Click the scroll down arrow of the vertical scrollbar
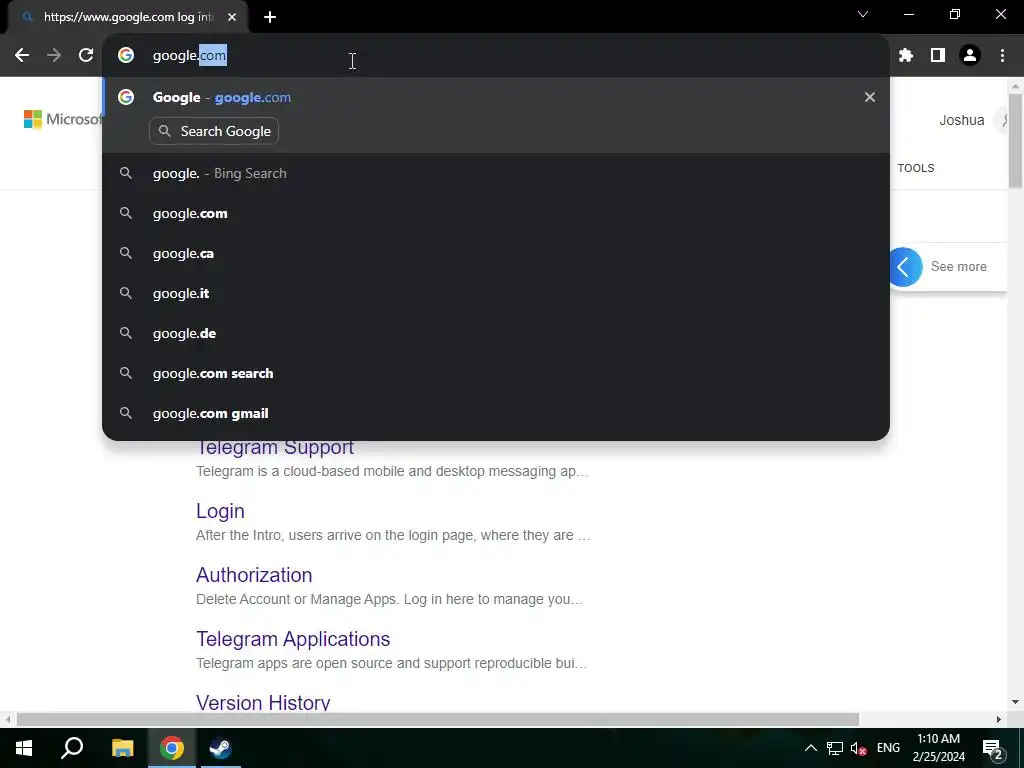The height and width of the screenshot is (768, 1024). coord(1015,702)
